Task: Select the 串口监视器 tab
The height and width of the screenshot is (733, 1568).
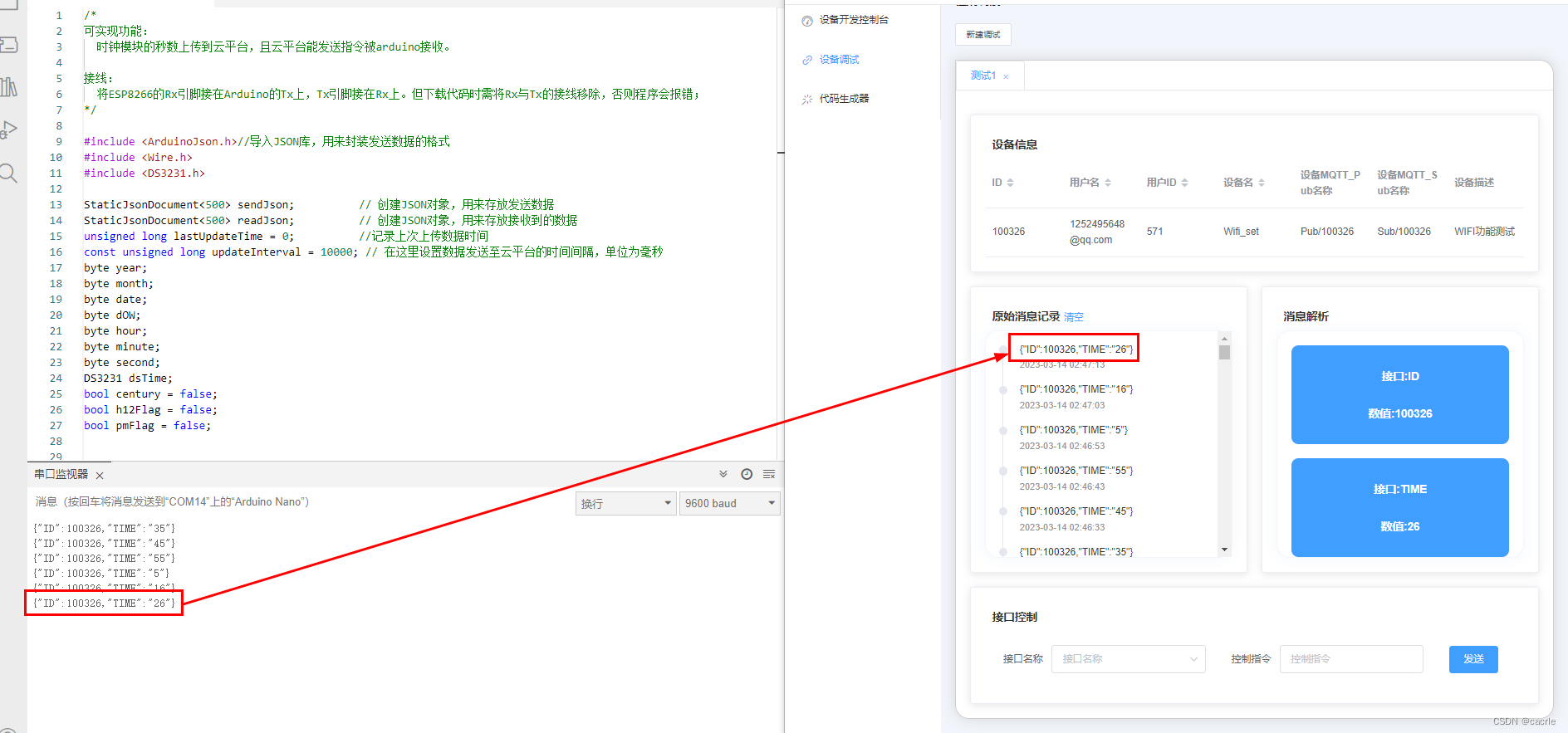Action: coord(61,474)
